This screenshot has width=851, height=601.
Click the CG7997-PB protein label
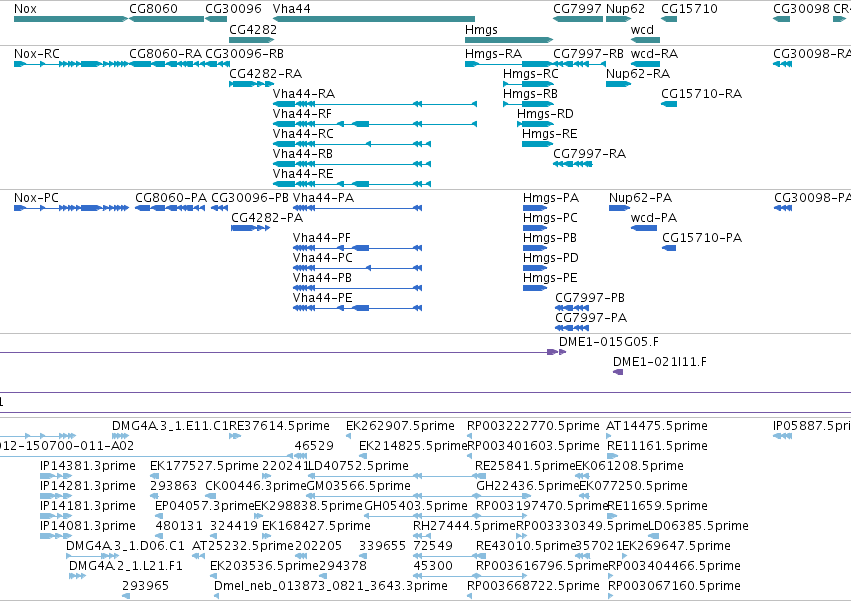point(590,299)
